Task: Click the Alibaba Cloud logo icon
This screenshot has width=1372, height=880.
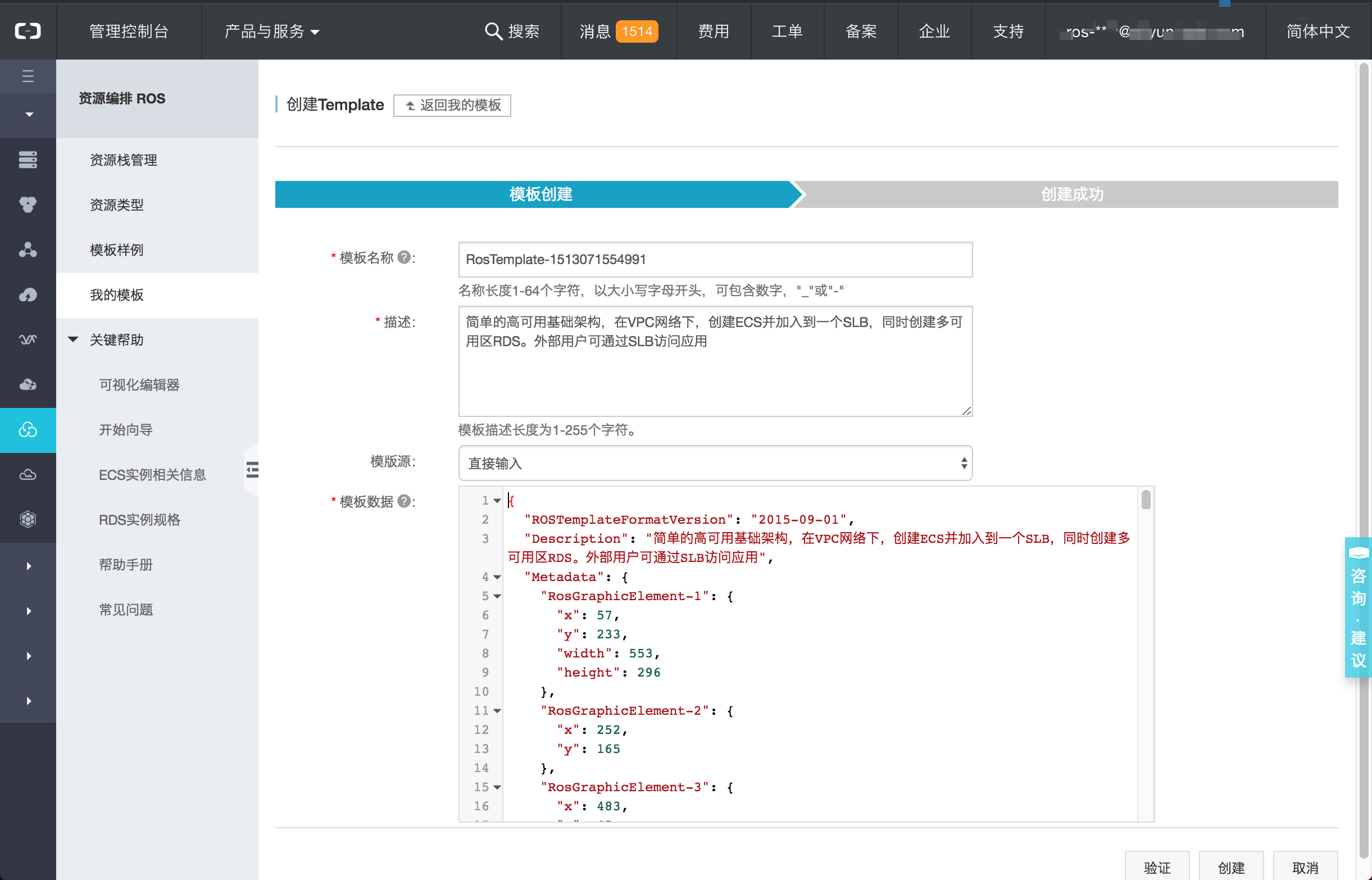Action: click(28, 31)
